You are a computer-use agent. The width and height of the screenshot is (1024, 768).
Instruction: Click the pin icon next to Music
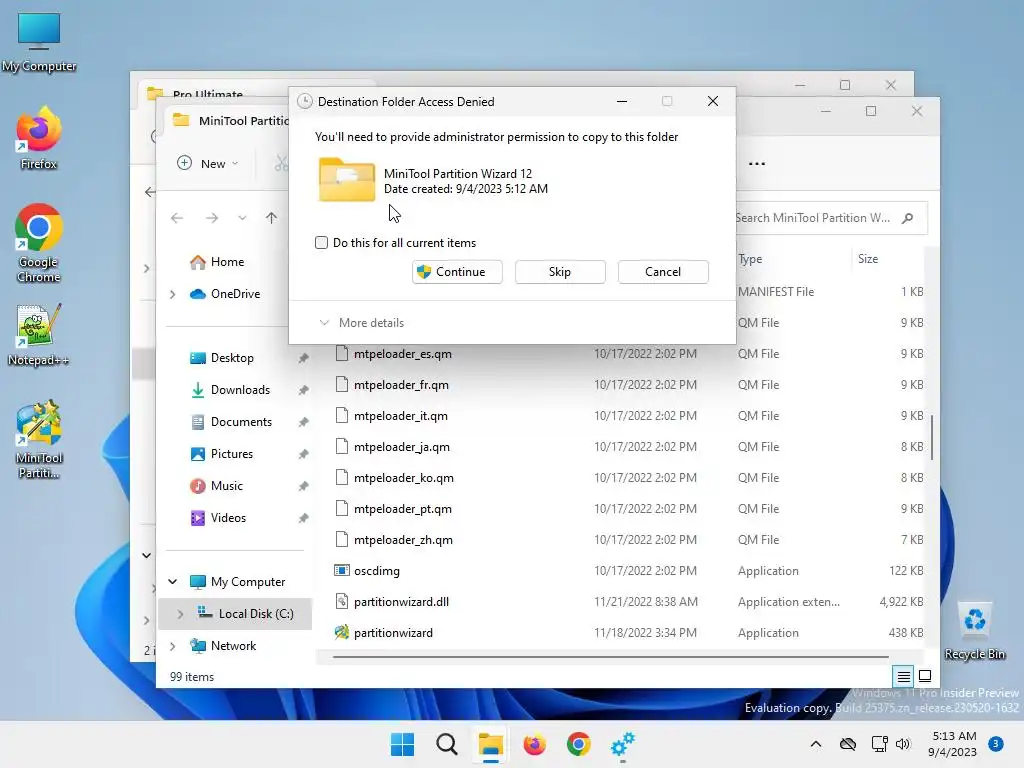tap(303, 486)
